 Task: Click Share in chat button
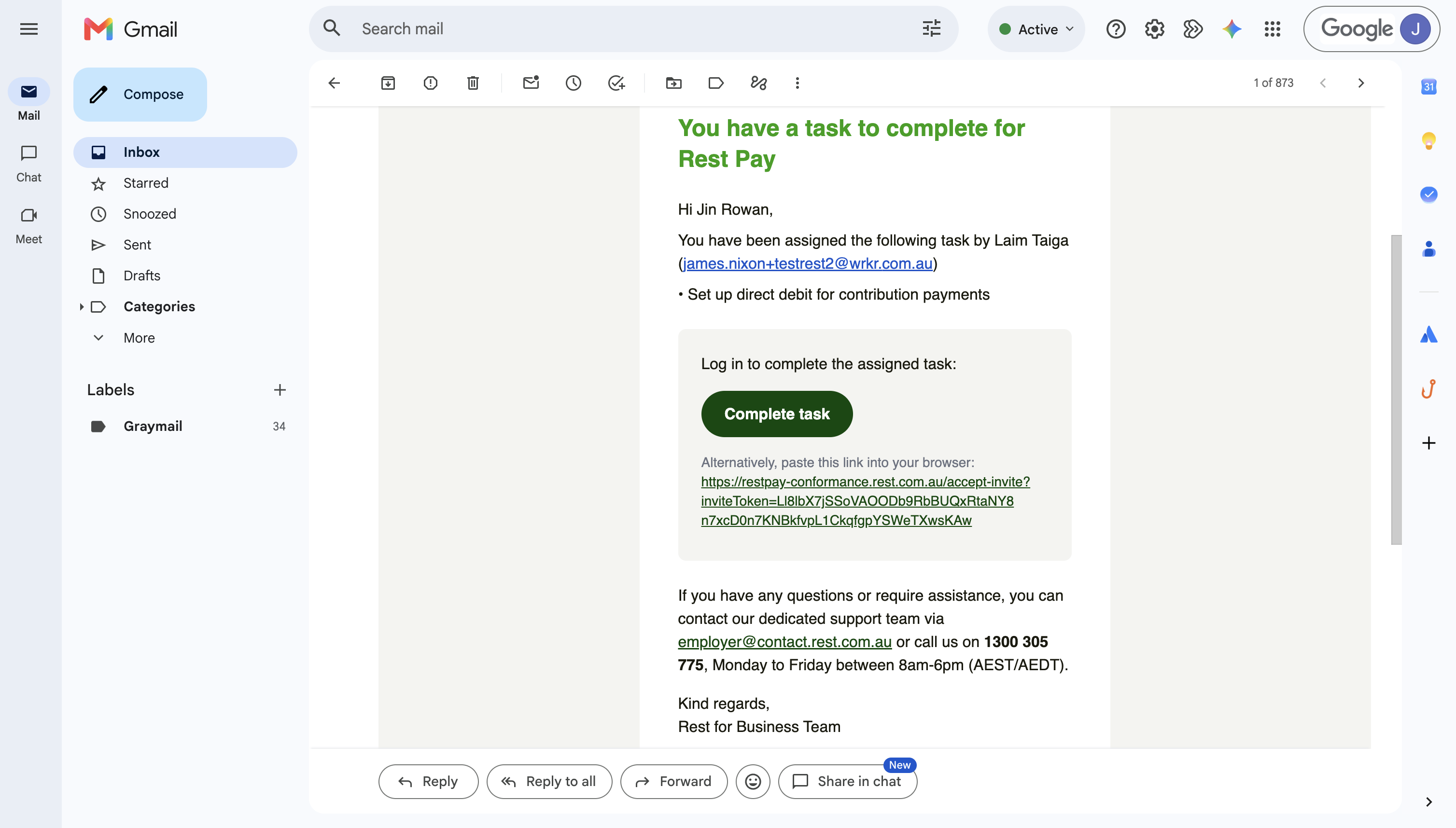pyautogui.click(x=847, y=781)
